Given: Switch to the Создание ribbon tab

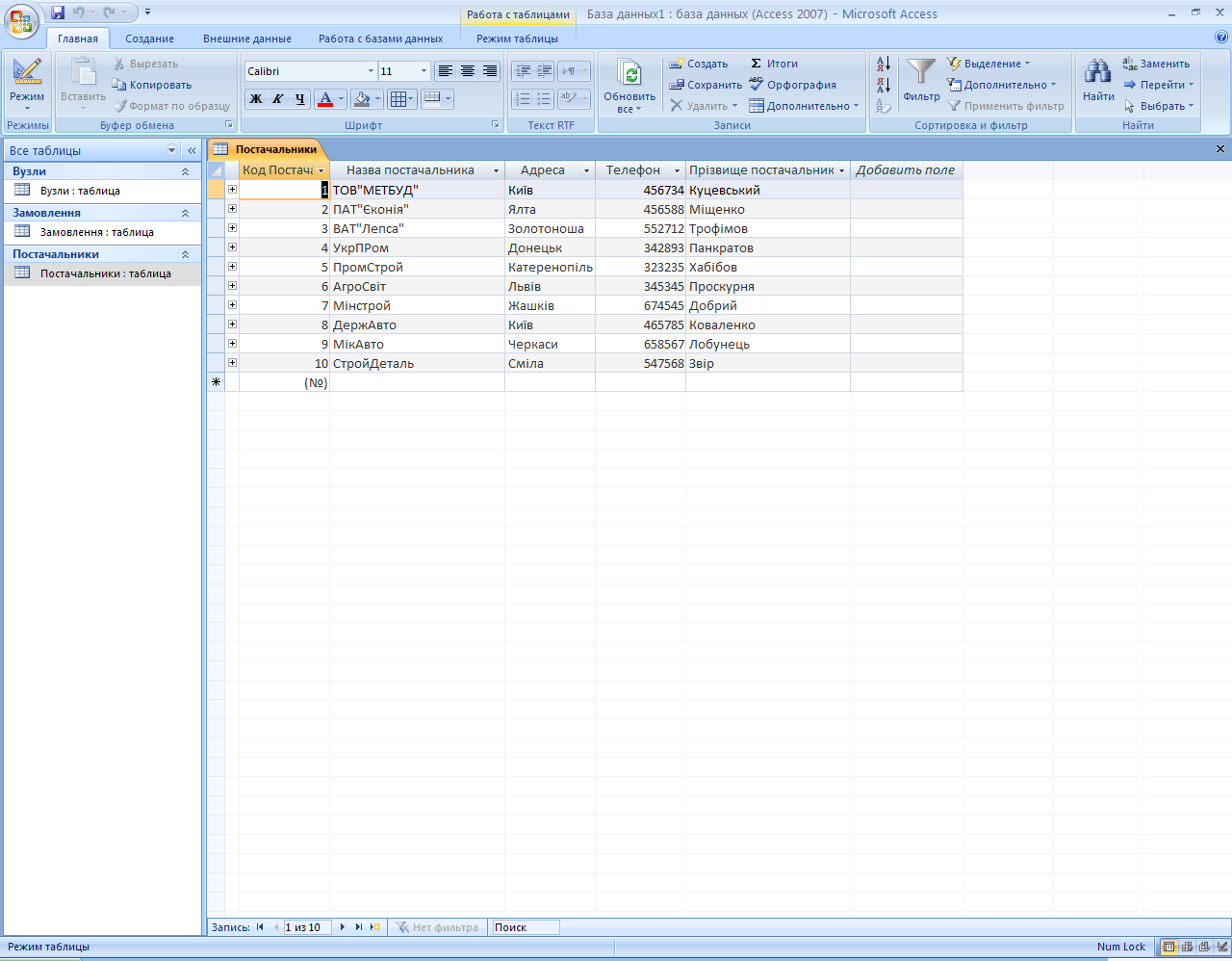Looking at the screenshot, I should pyautogui.click(x=150, y=39).
